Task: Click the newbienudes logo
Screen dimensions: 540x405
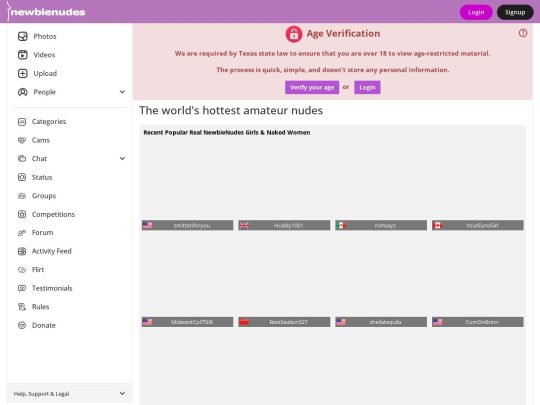Action: pos(46,12)
